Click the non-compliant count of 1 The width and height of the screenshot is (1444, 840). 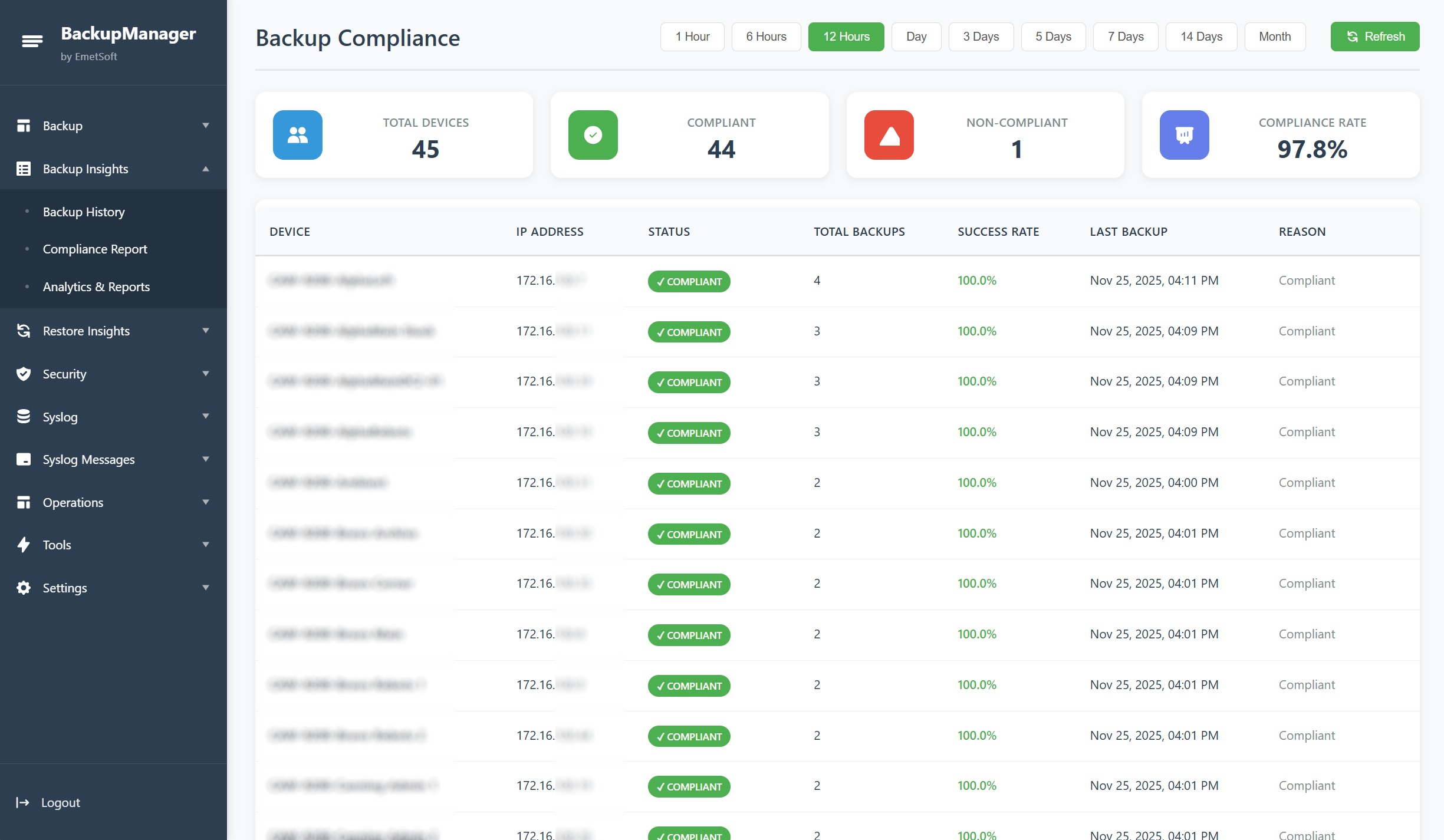pyautogui.click(x=1017, y=149)
